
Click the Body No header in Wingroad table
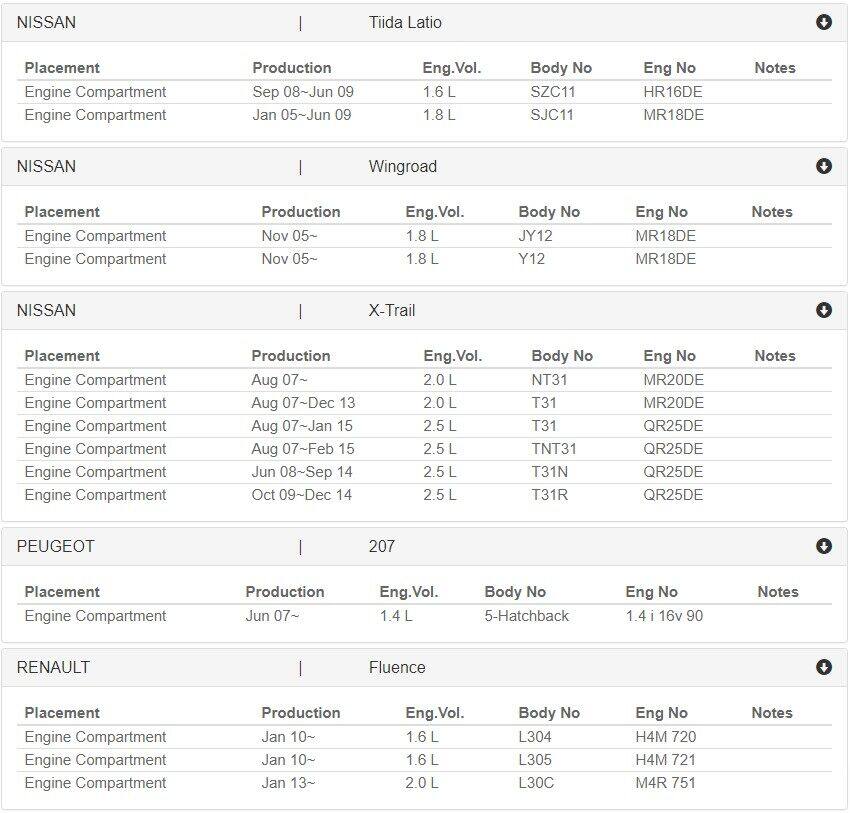point(549,212)
